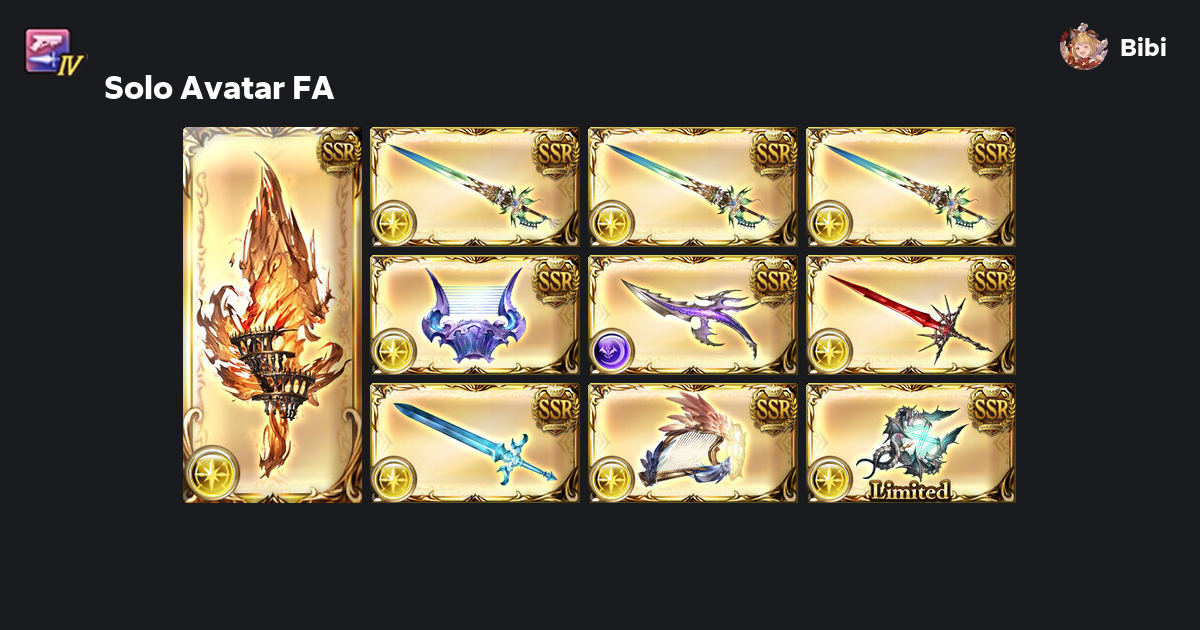Screen dimensions: 1200x630
Task: Select the second teal sword in top row
Action: click(693, 187)
